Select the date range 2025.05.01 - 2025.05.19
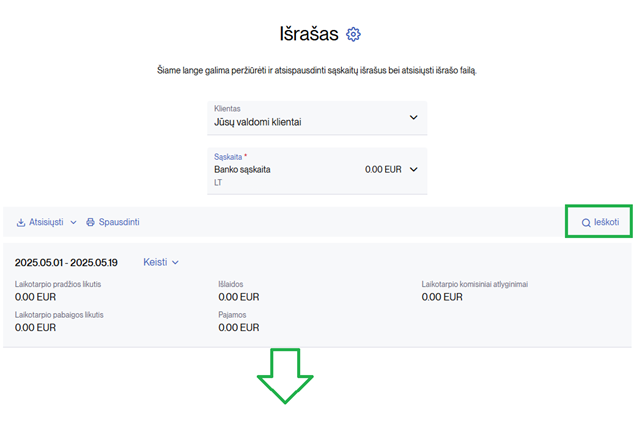The height and width of the screenshot is (424, 642). click(x=66, y=263)
